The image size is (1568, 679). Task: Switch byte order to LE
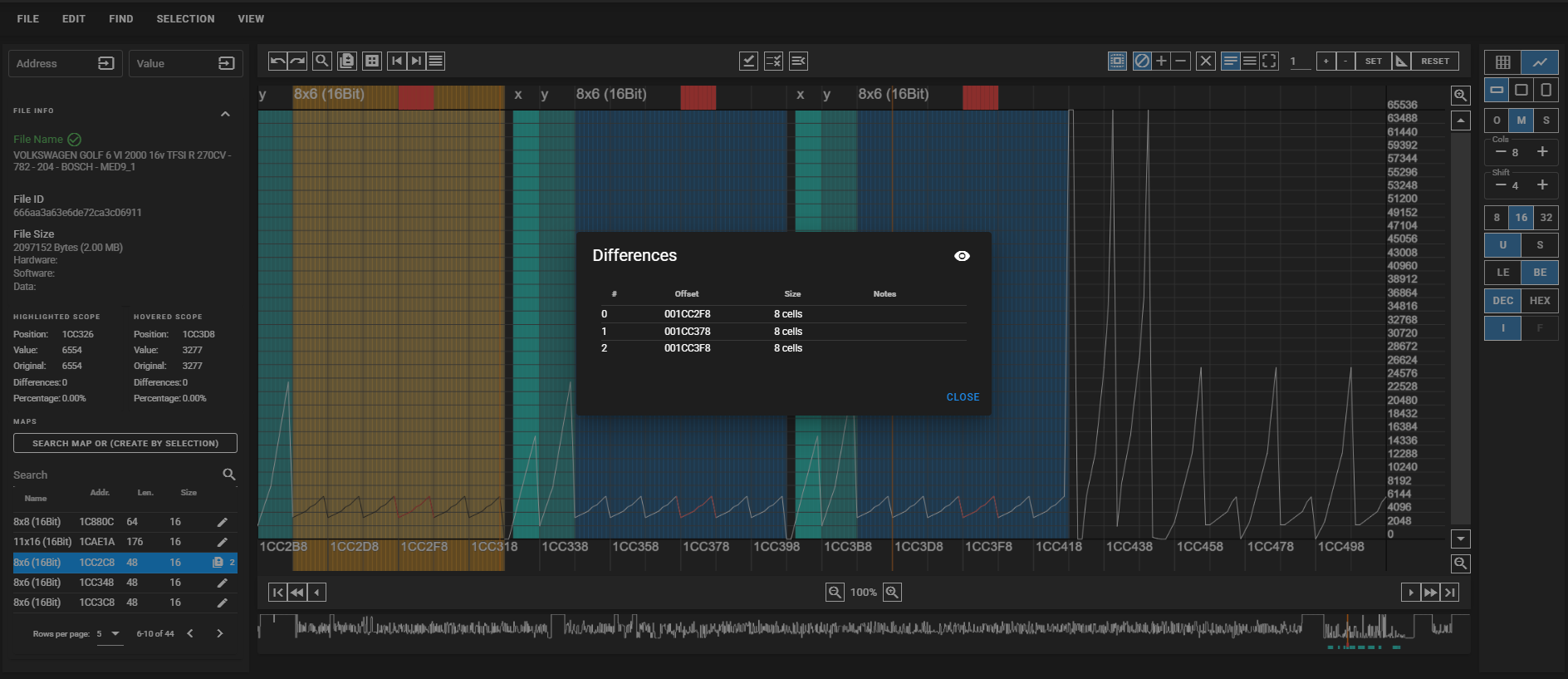coord(1502,273)
